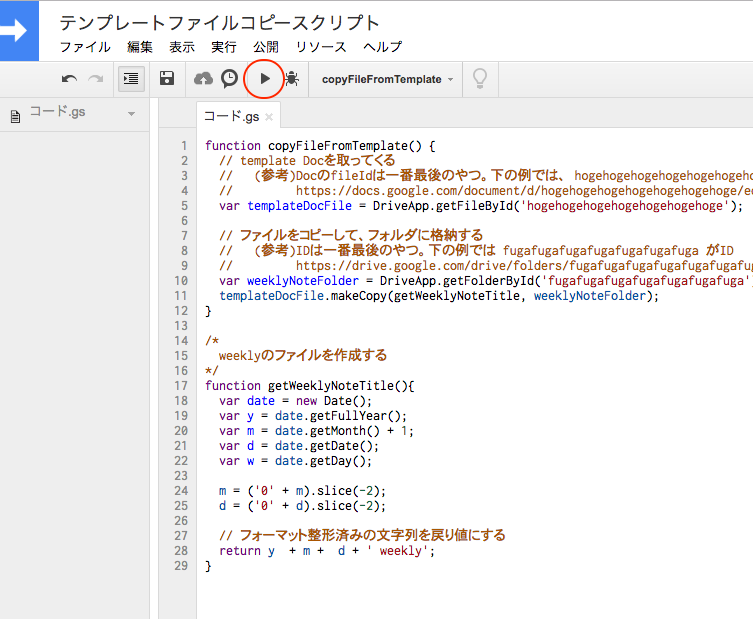Click the "m = ('0' + m).slice(-2);" line
753x619 pixels.
pyautogui.click(x=303, y=491)
